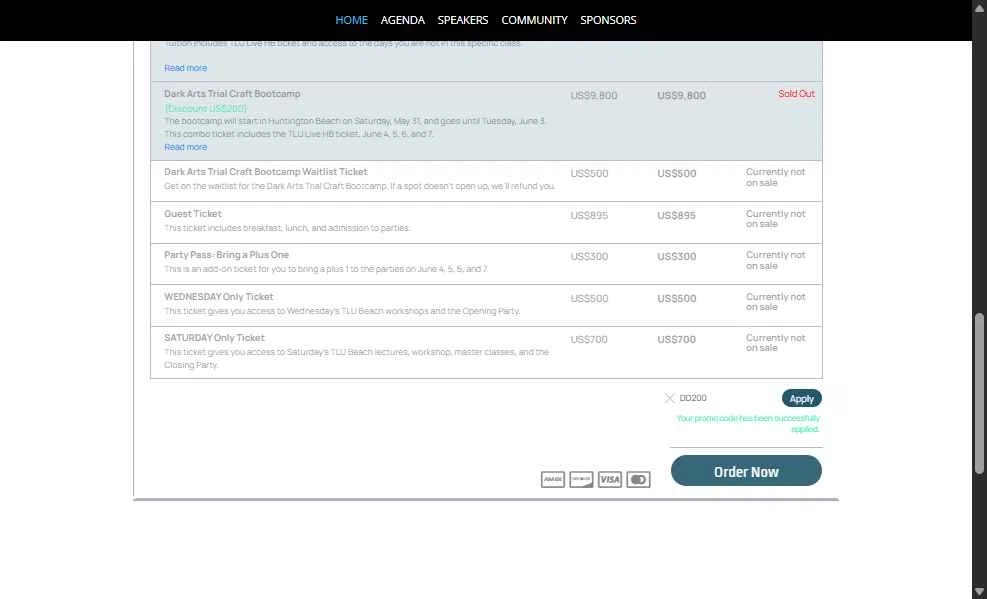Screen dimensions: 987x599
Task: Click Read more under Dark Arts Bootcamp
Action: [186, 147]
